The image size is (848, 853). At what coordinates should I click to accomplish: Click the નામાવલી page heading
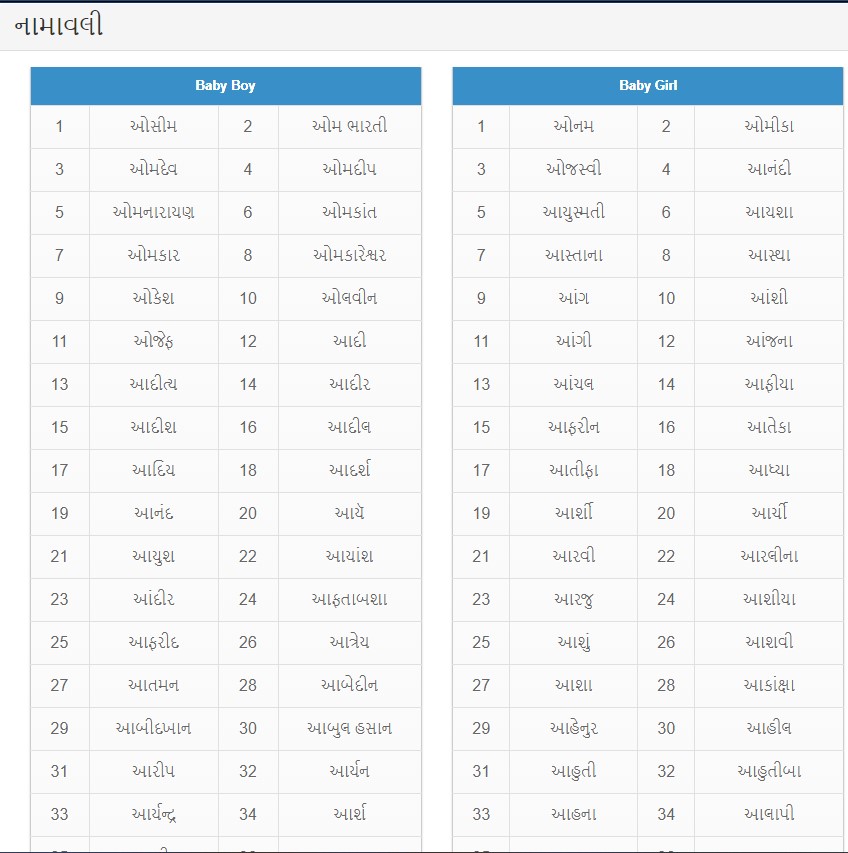(x=59, y=26)
